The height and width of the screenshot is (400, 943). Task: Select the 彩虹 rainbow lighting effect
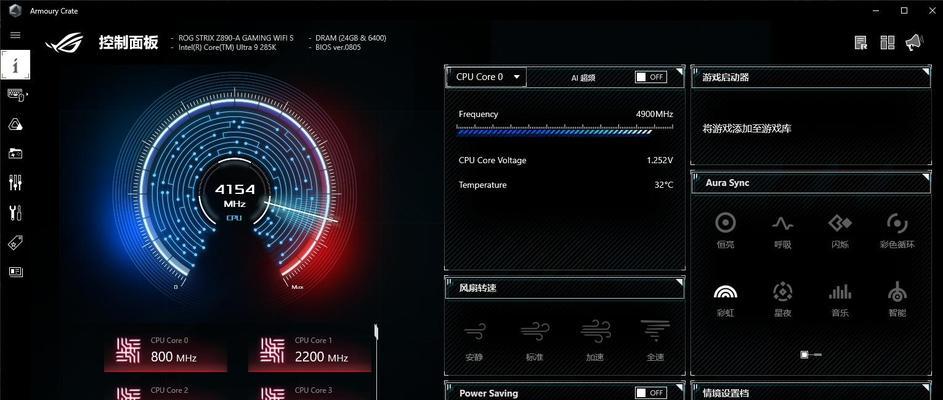tap(725, 299)
